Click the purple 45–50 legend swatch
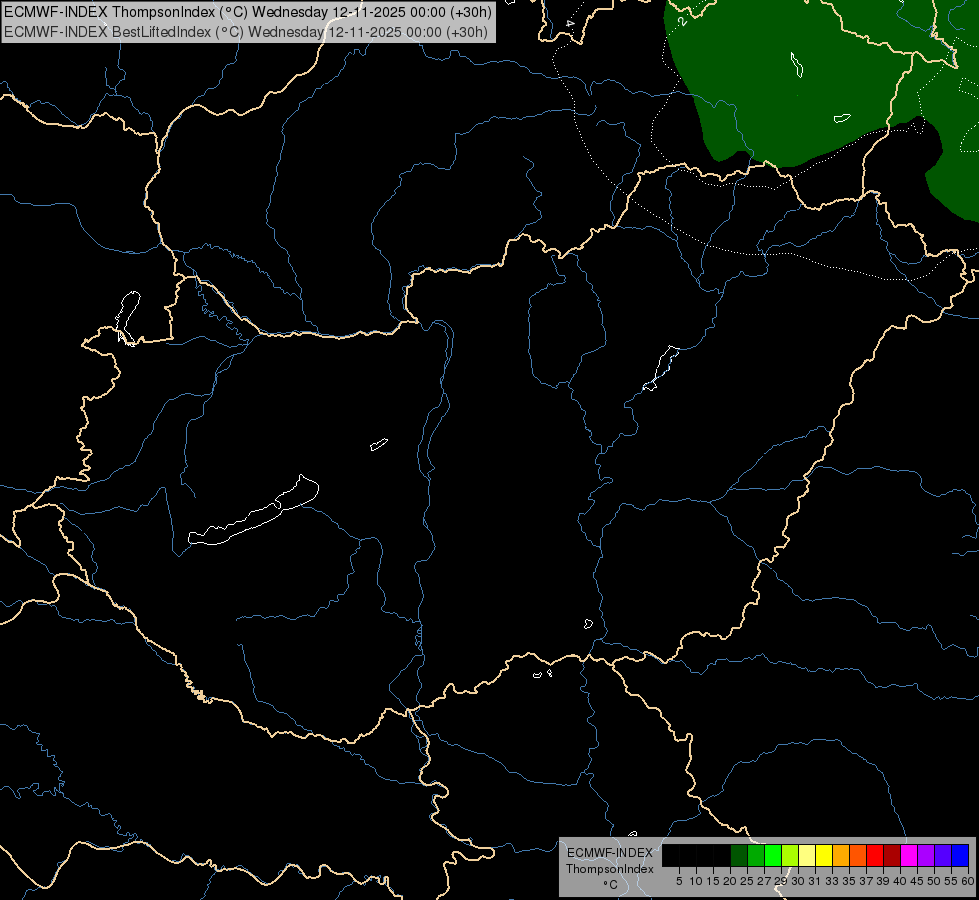Screen dimensions: 979x900 click(x=926, y=855)
